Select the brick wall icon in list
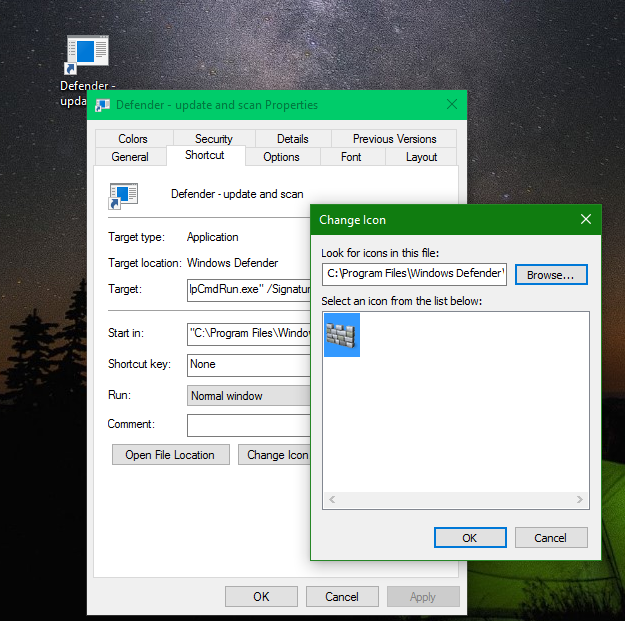625x621 pixels. (342, 335)
